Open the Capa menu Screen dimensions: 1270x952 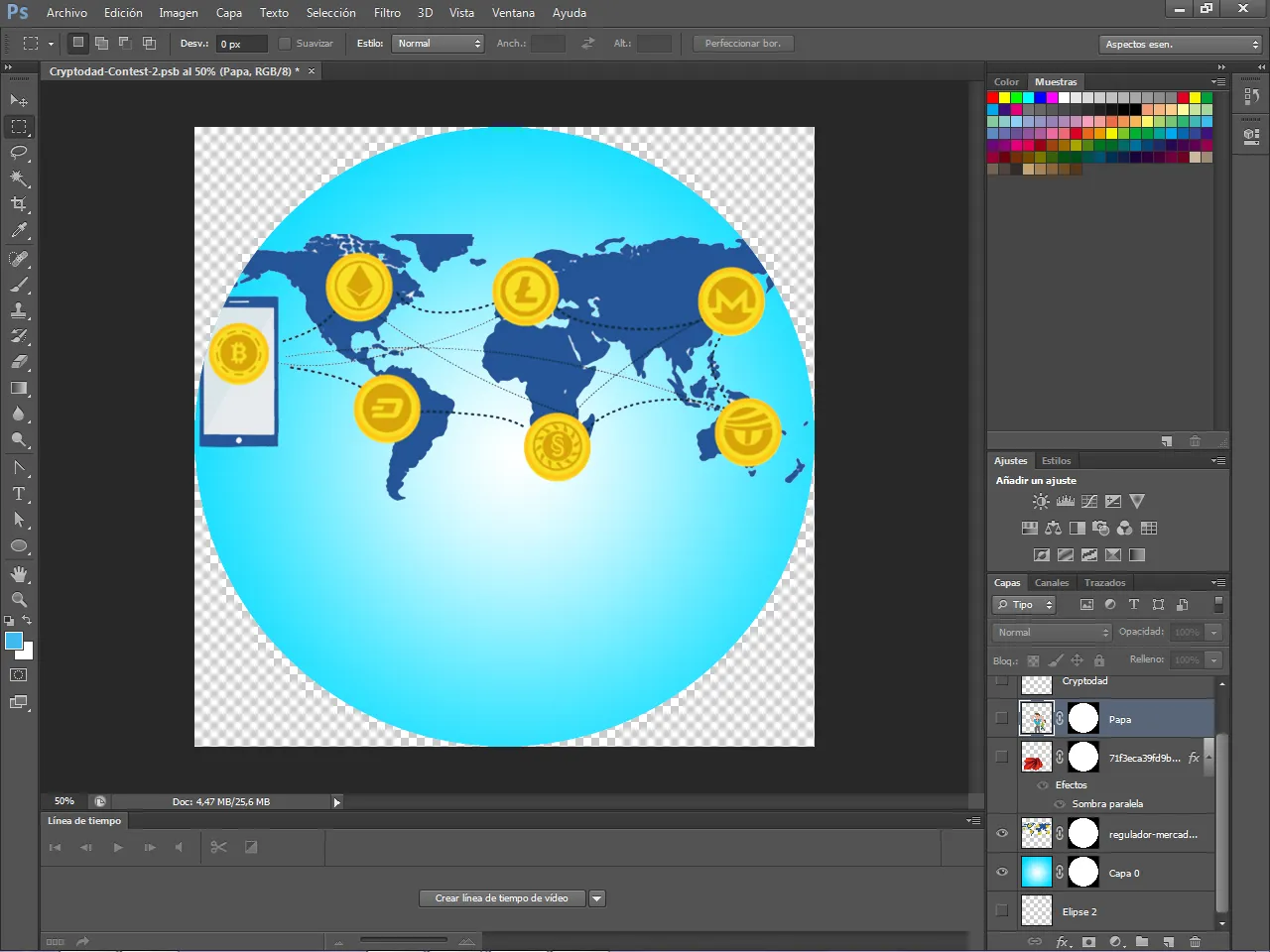(x=229, y=13)
